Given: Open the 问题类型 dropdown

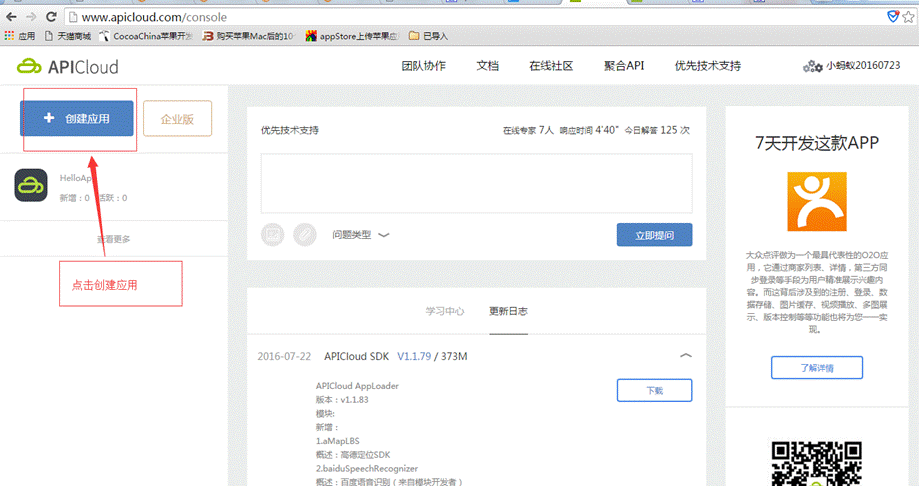Looking at the screenshot, I should pos(360,235).
